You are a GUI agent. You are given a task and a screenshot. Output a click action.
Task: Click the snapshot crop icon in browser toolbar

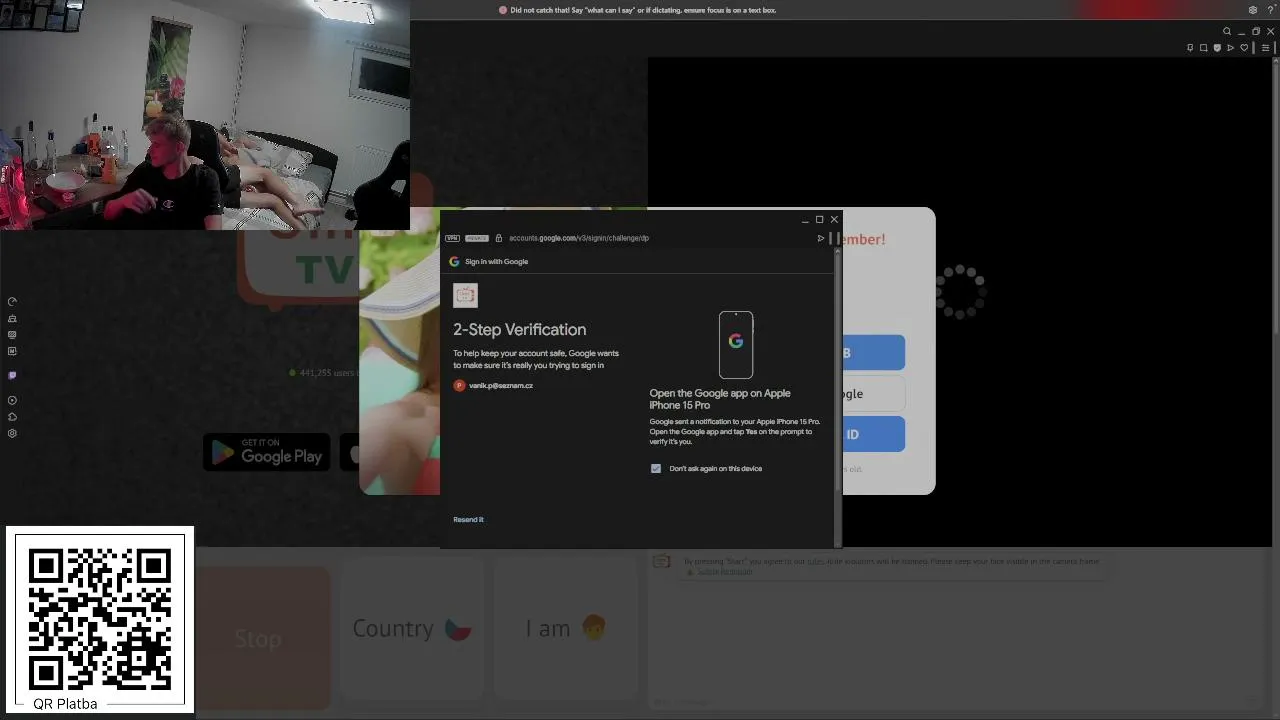(x=1203, y=48)
